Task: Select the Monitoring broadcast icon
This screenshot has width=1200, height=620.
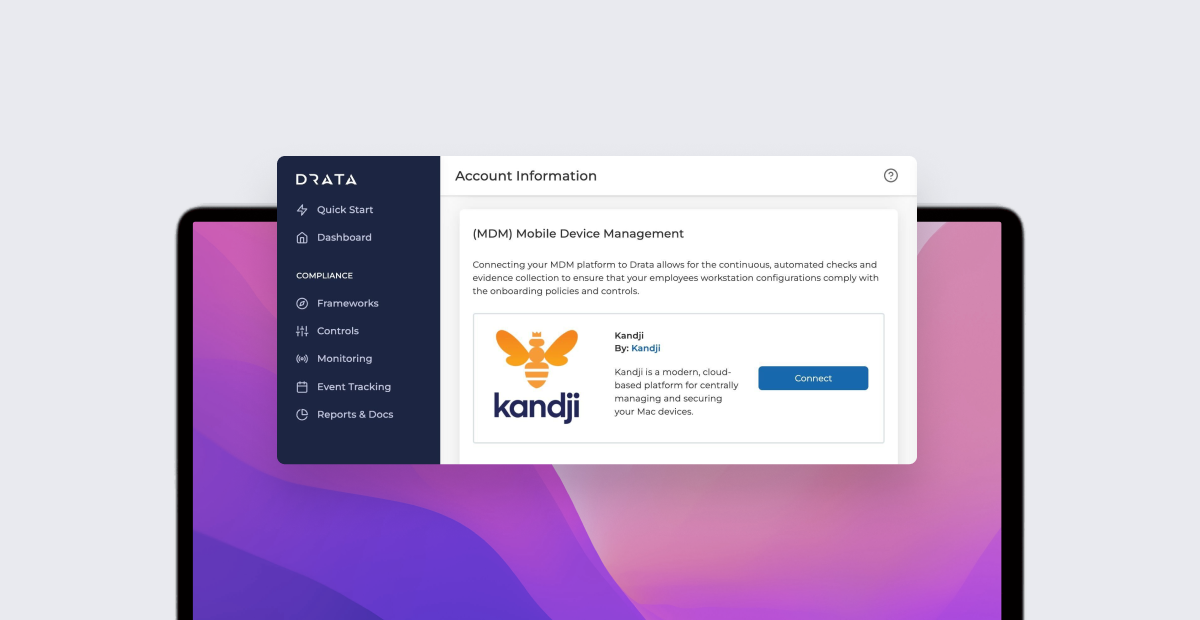Action: point(302,358)
